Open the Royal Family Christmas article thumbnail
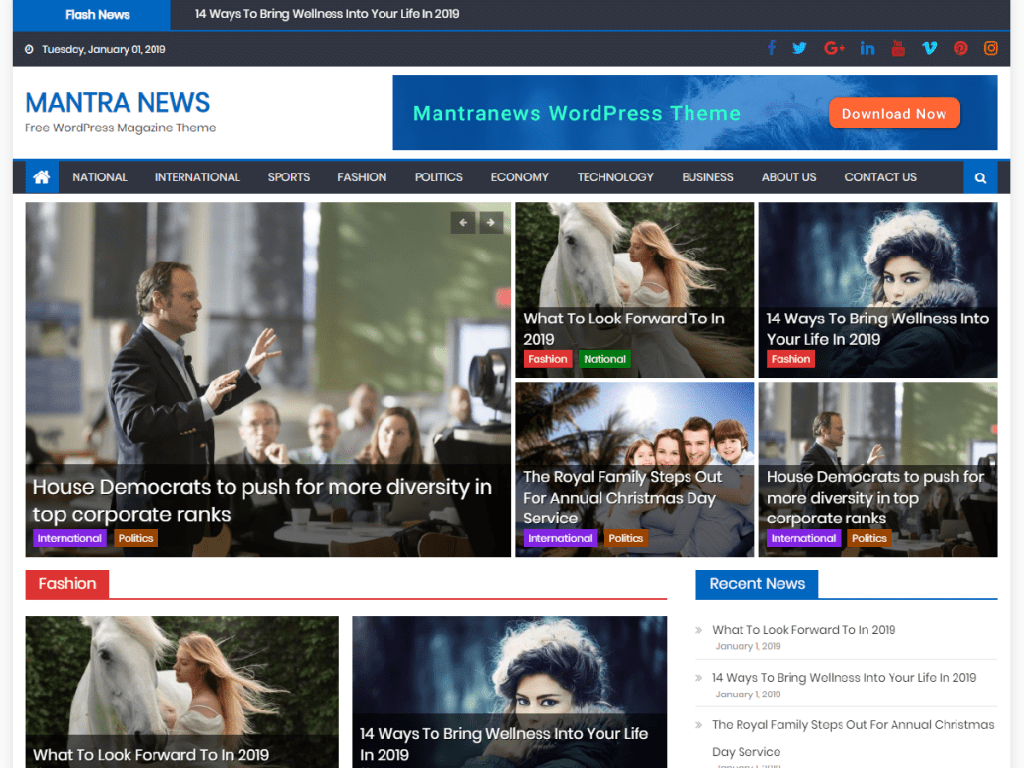 pyautogui.click(x=635, y=470)
